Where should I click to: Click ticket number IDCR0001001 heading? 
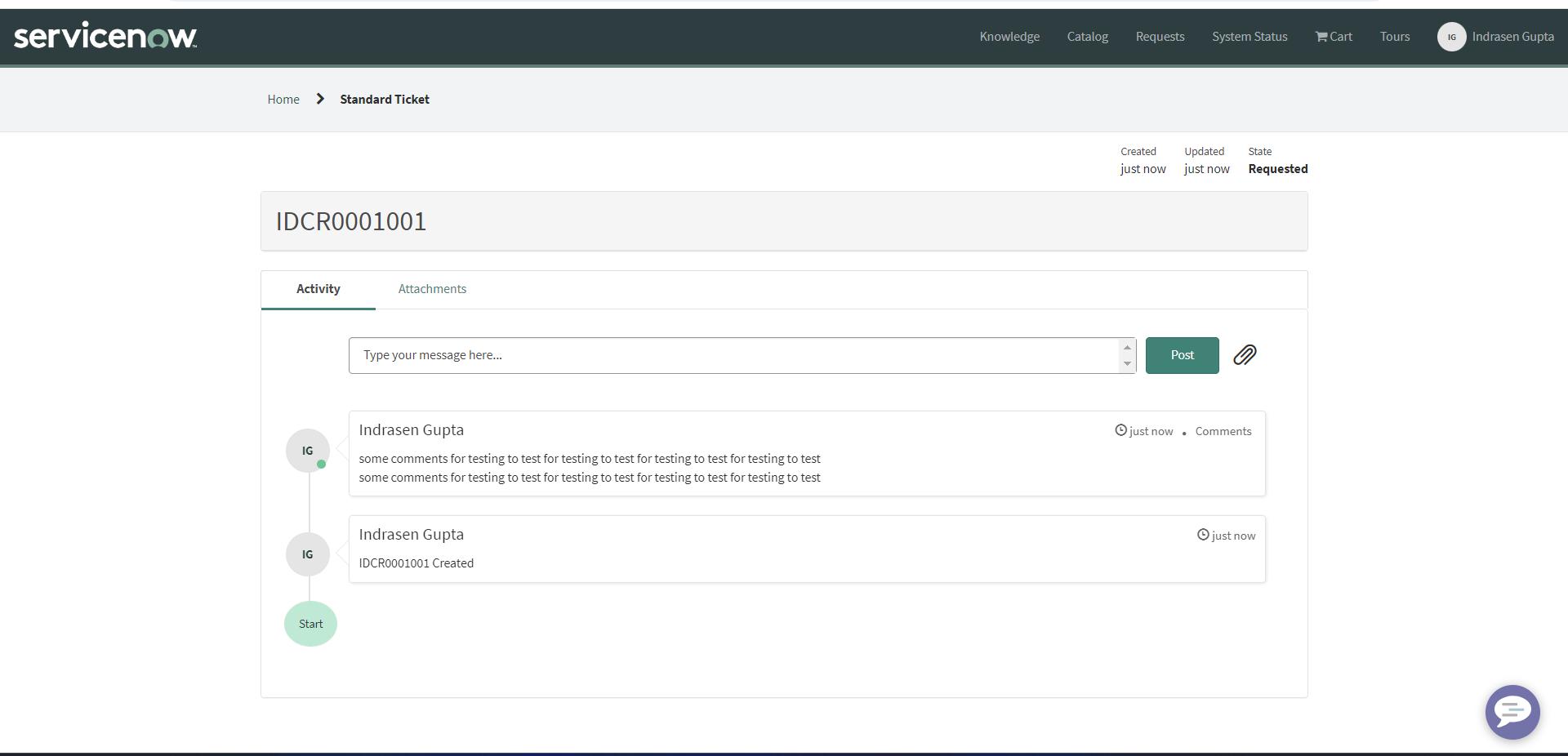click(x=351, y=221)
